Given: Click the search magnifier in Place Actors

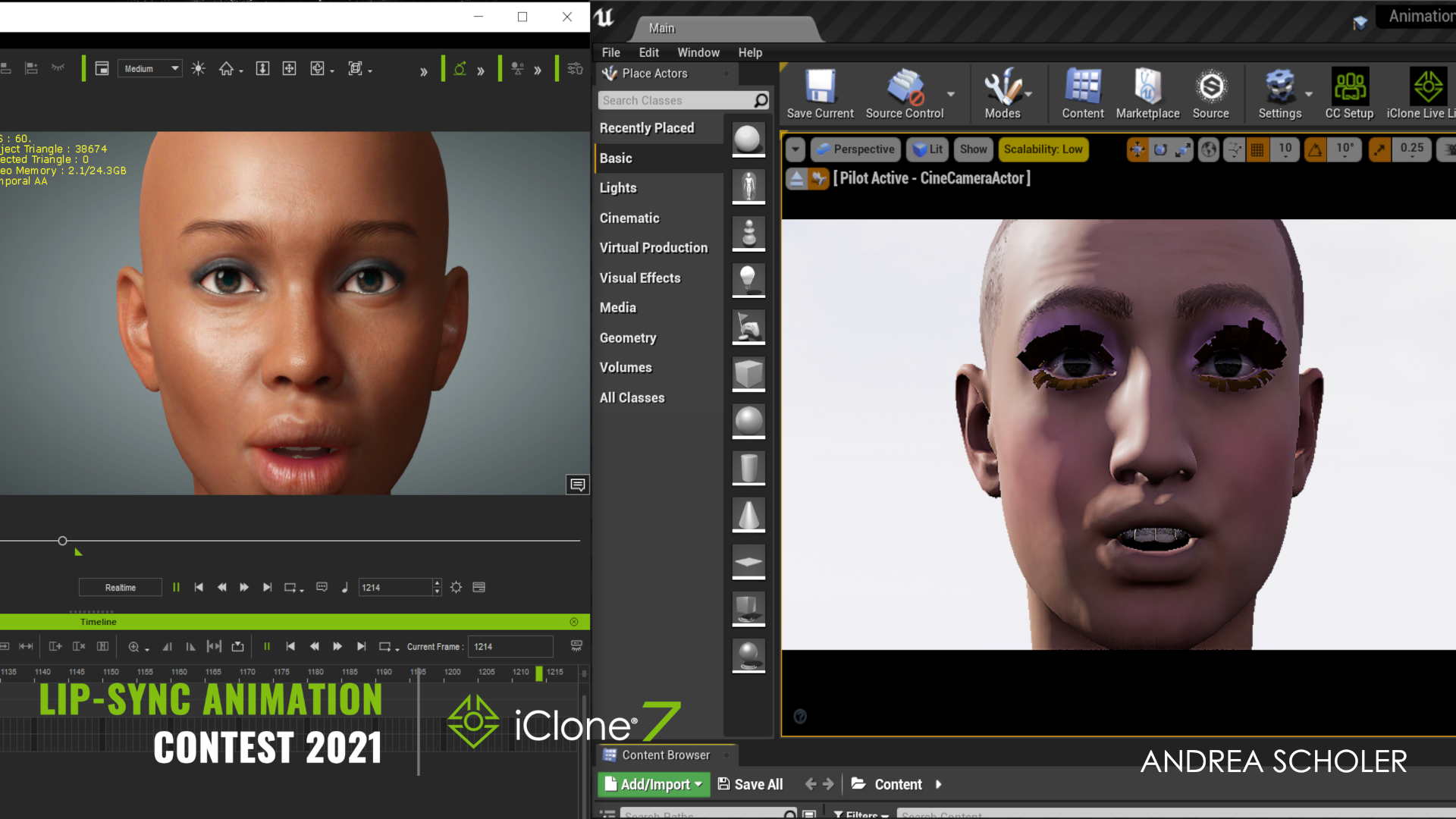Looking at the screenshot, I should (x=761, y=100).
